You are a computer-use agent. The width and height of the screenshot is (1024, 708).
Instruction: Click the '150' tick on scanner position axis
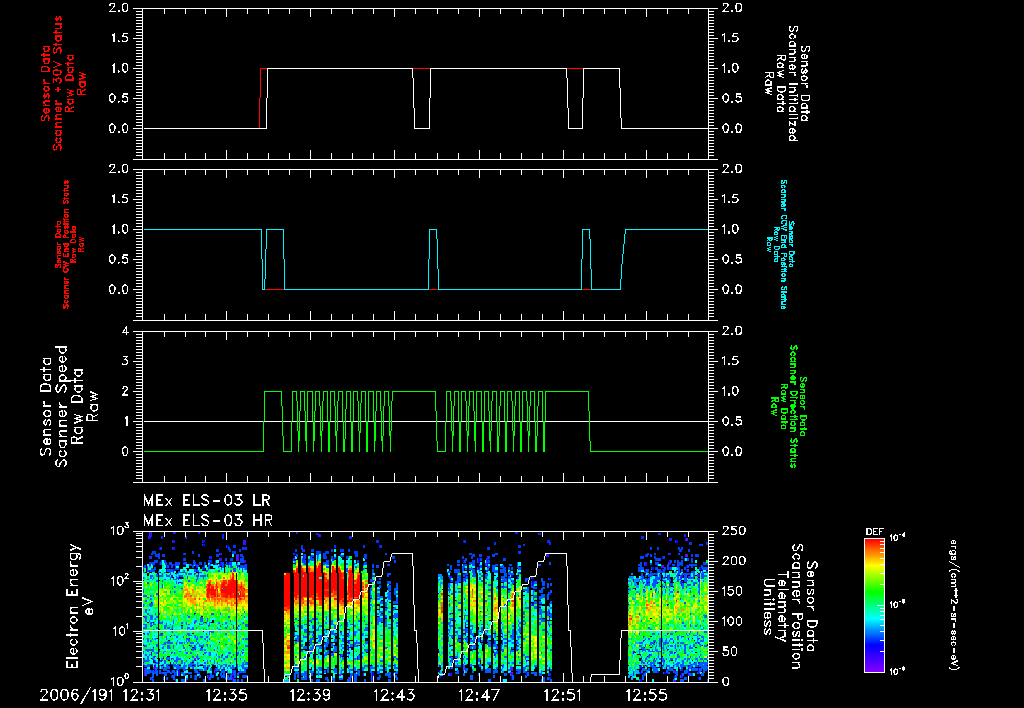click(x=732, y=591)
